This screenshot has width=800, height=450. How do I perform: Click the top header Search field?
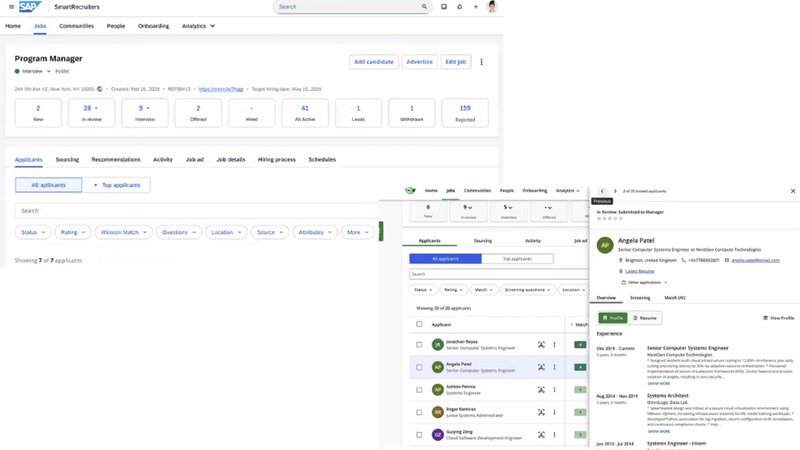pyautogui.click(x=352, y=7)
